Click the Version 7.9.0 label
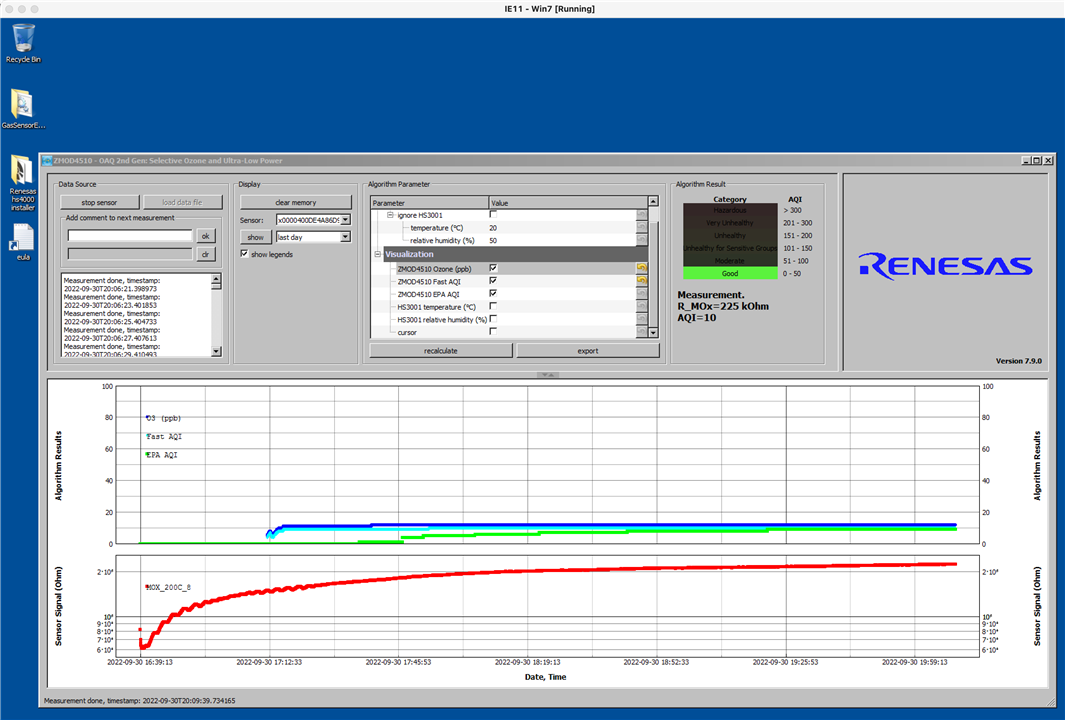 click(x=1019, y=361)
